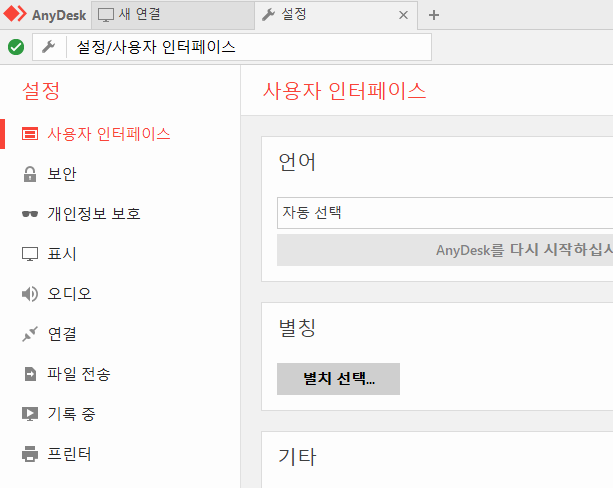
Task: Click the wrench icon beside address field
Action: click(49, 47)
